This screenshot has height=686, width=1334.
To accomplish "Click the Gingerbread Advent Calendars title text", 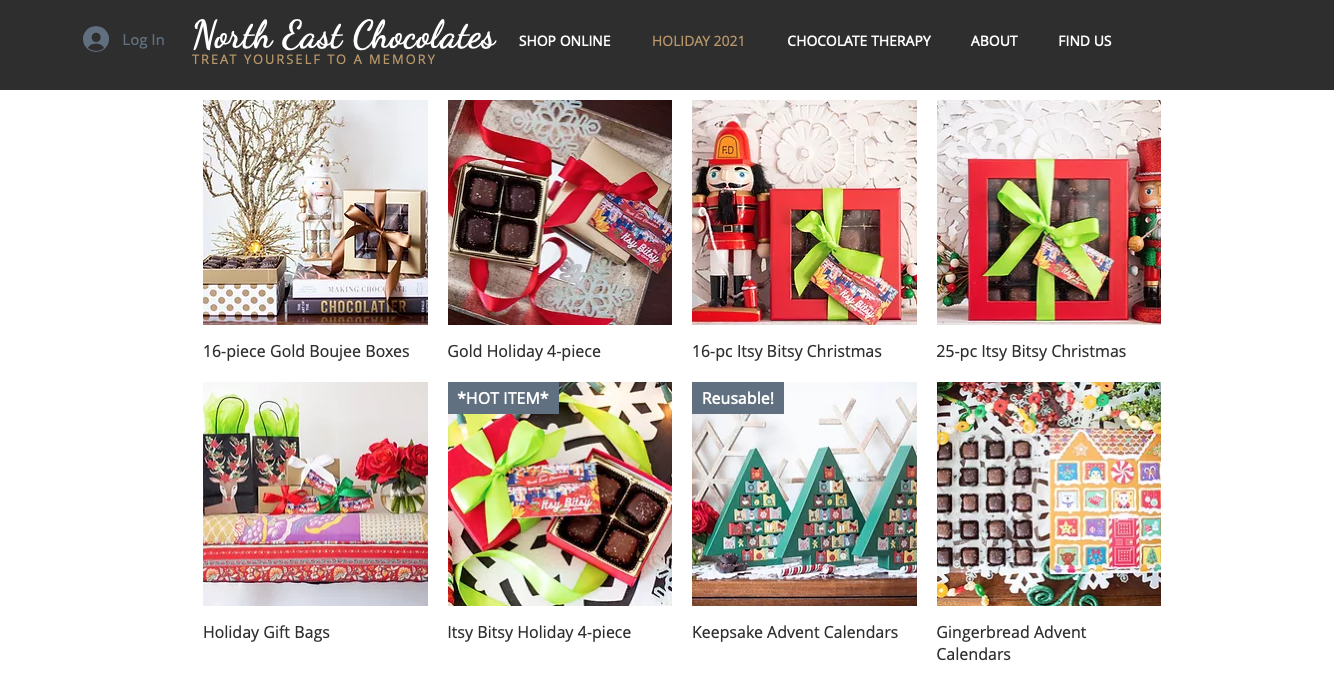I will click(x=1011, y=643).
